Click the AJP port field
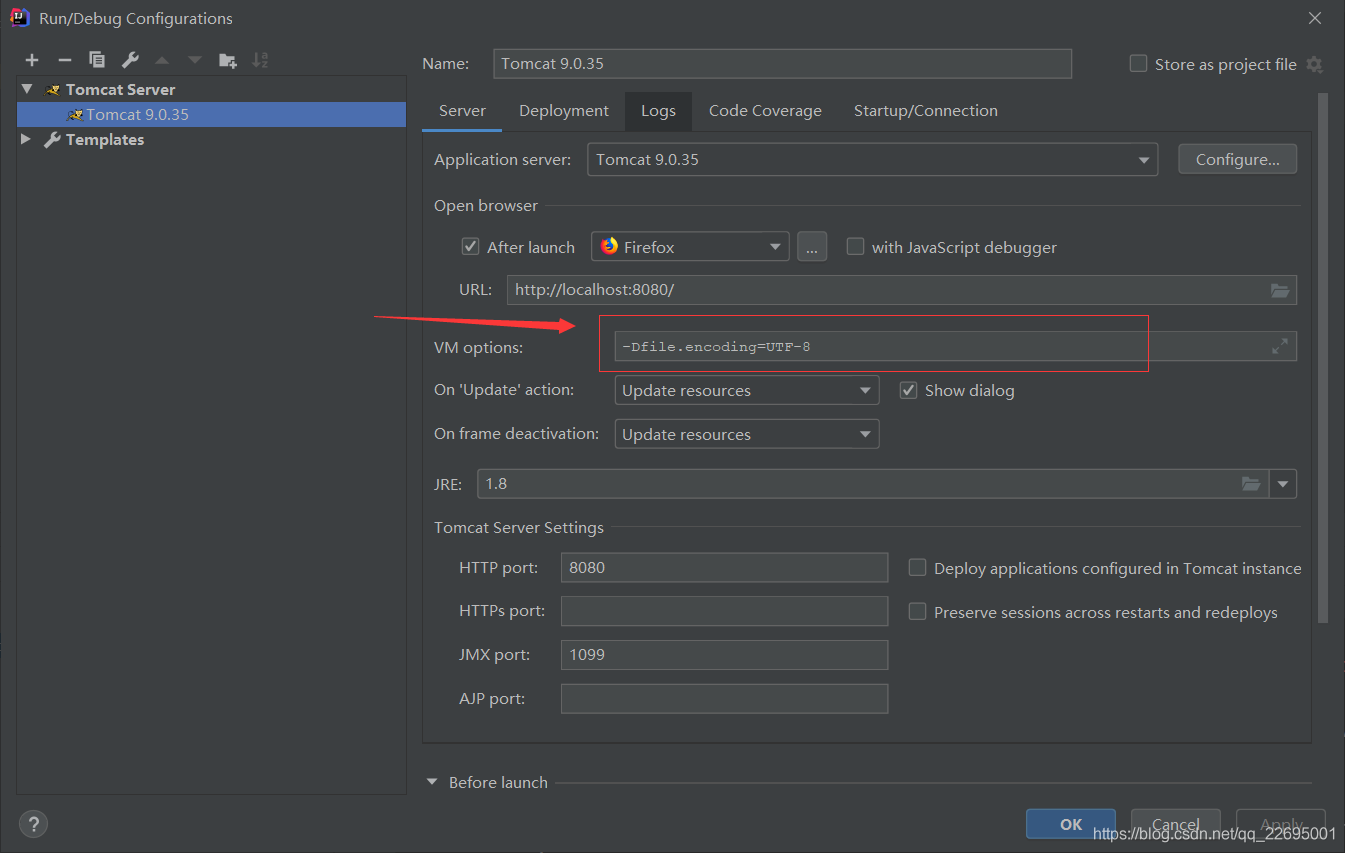 (725, 698)
